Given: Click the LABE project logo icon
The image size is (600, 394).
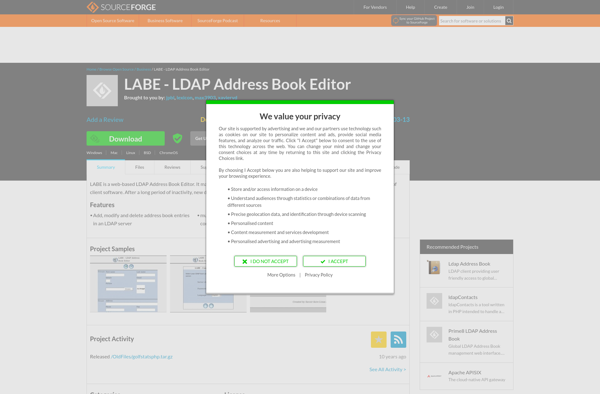Looking at the screenshot, I should [x=102, y=91].
